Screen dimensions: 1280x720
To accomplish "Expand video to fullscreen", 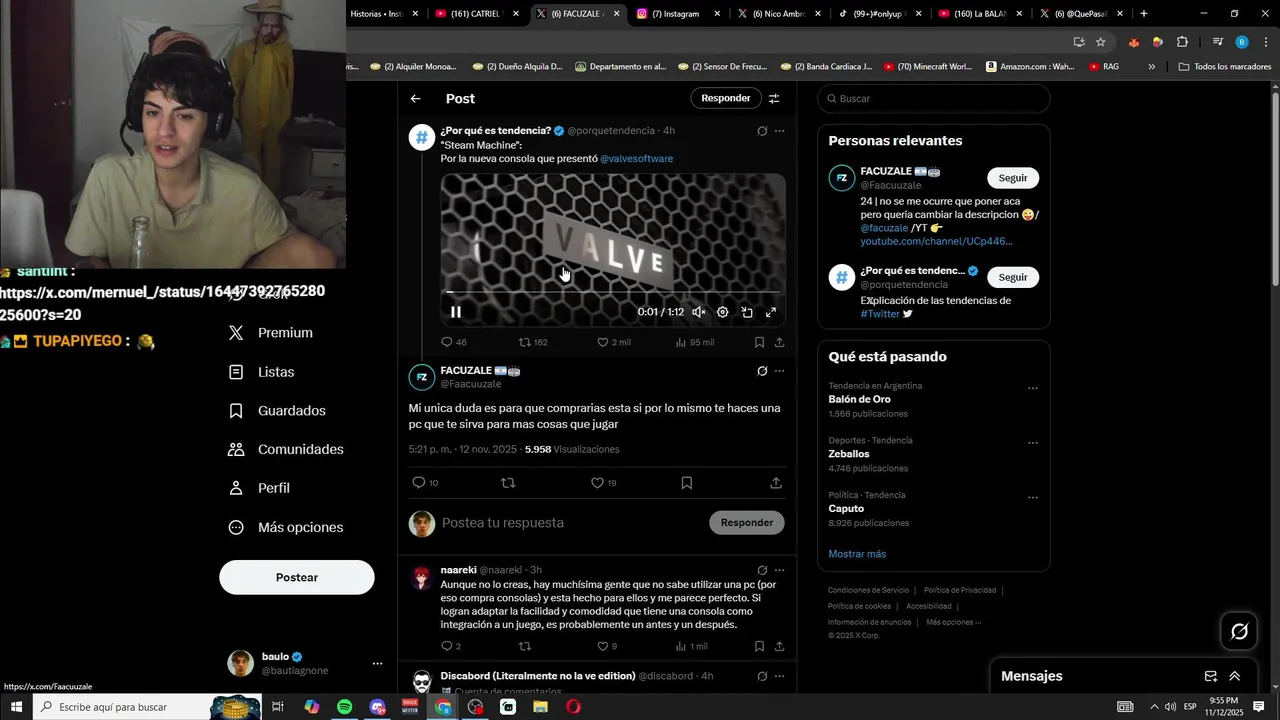I will coord(771,312).
